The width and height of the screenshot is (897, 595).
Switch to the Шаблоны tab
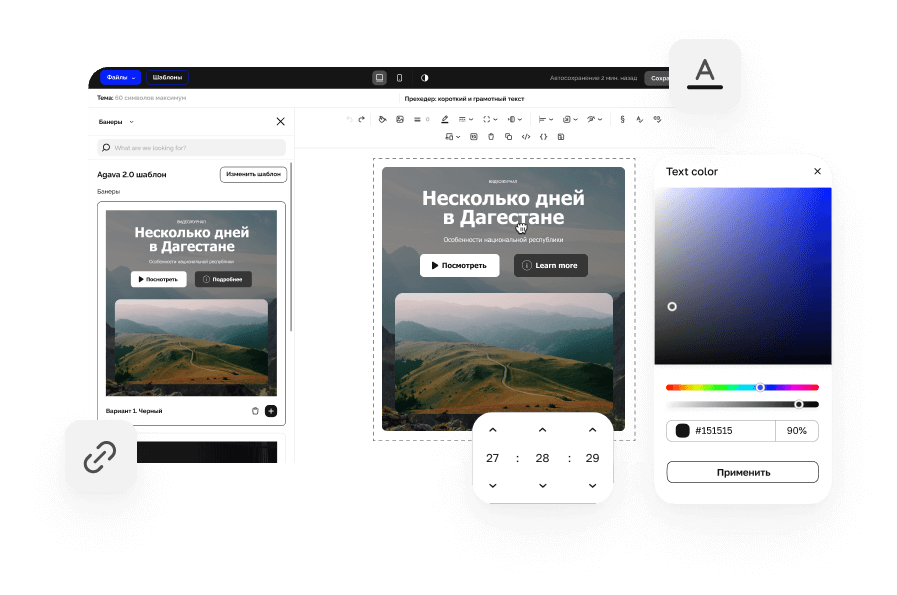click(166, 77)
